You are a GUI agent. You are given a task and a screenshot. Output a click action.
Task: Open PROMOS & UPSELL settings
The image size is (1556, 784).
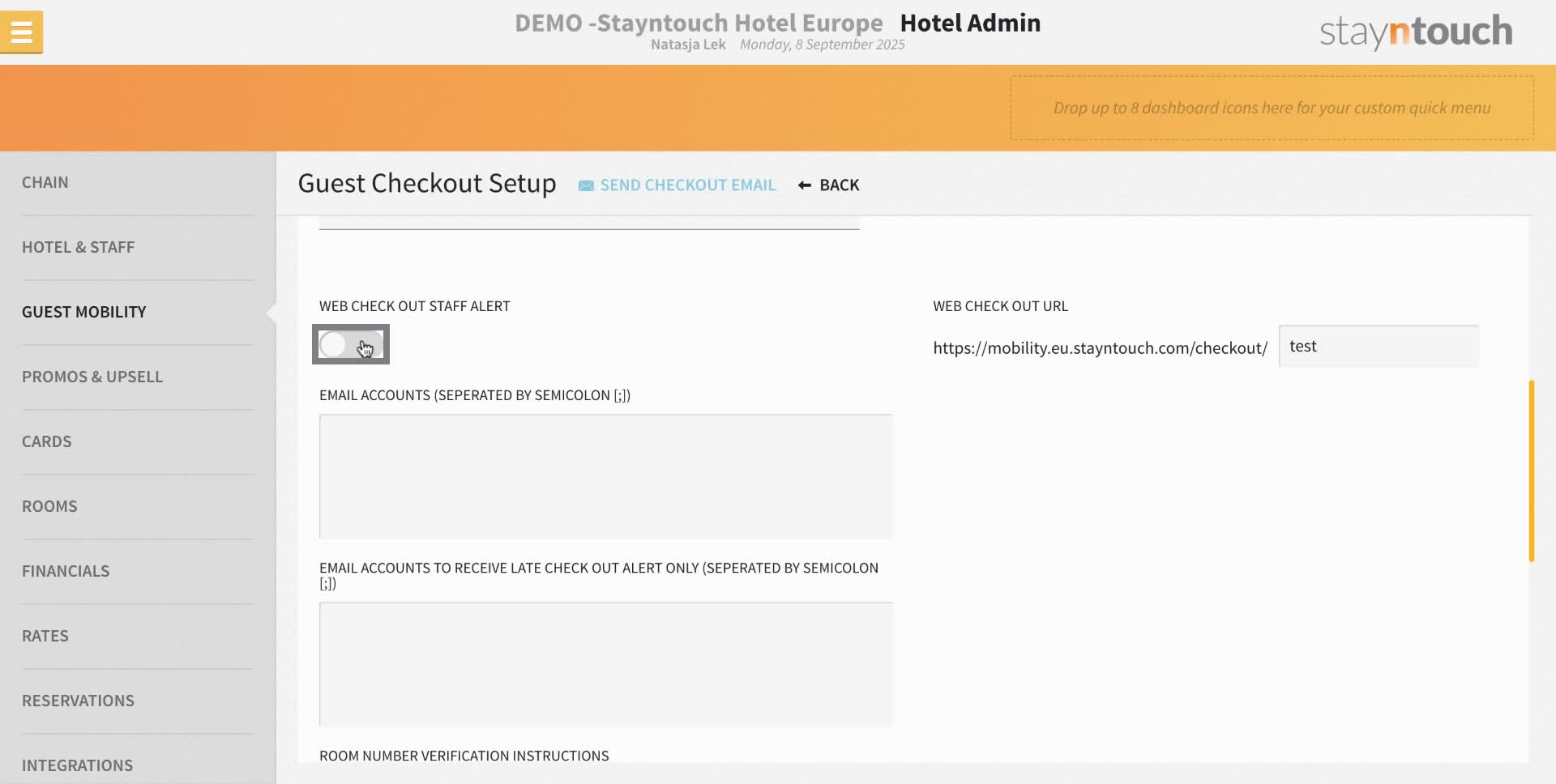coord(92,377)
